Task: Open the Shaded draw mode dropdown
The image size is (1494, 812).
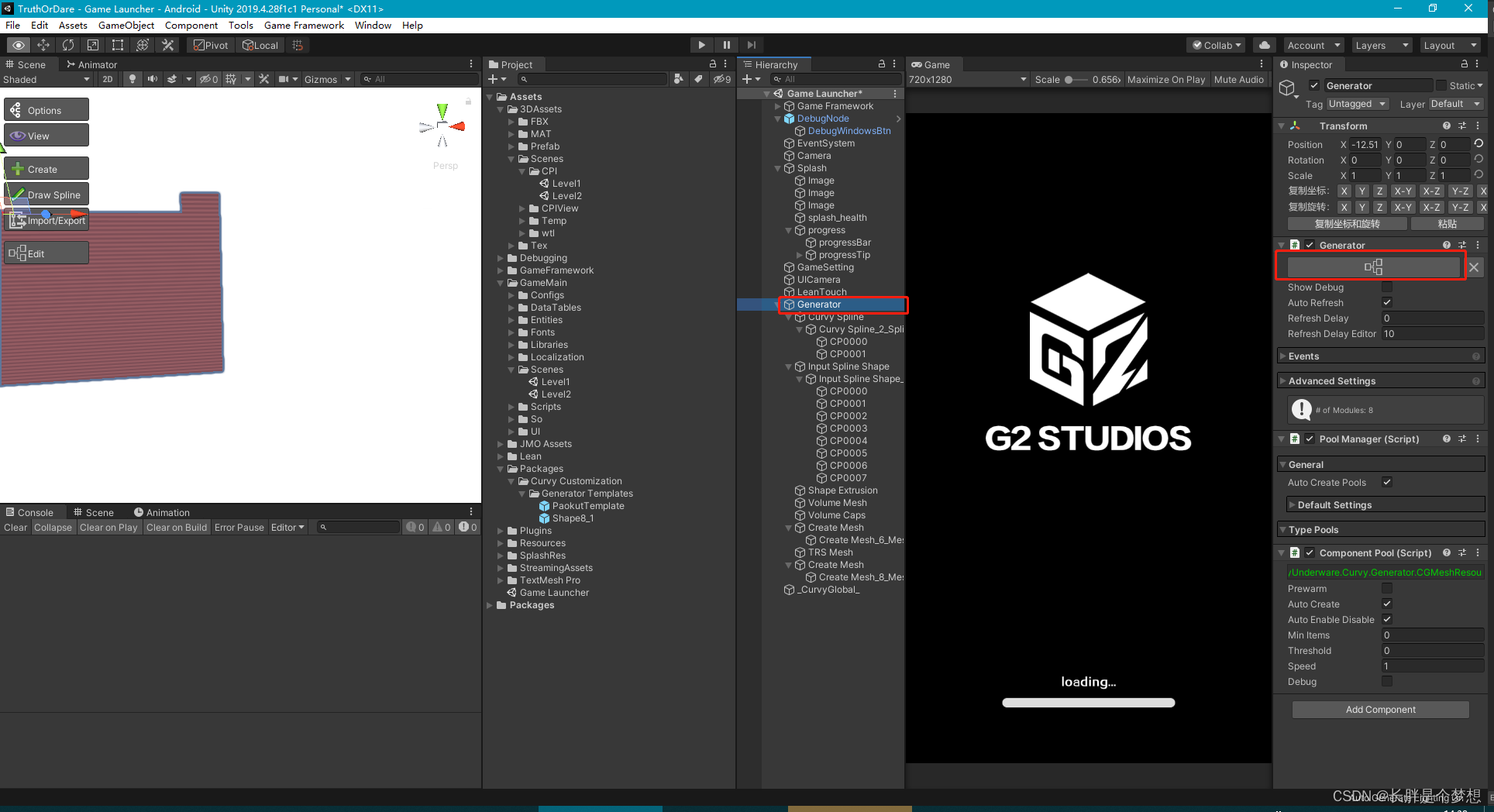Action: pyautogui.click(x=46, y=79)
